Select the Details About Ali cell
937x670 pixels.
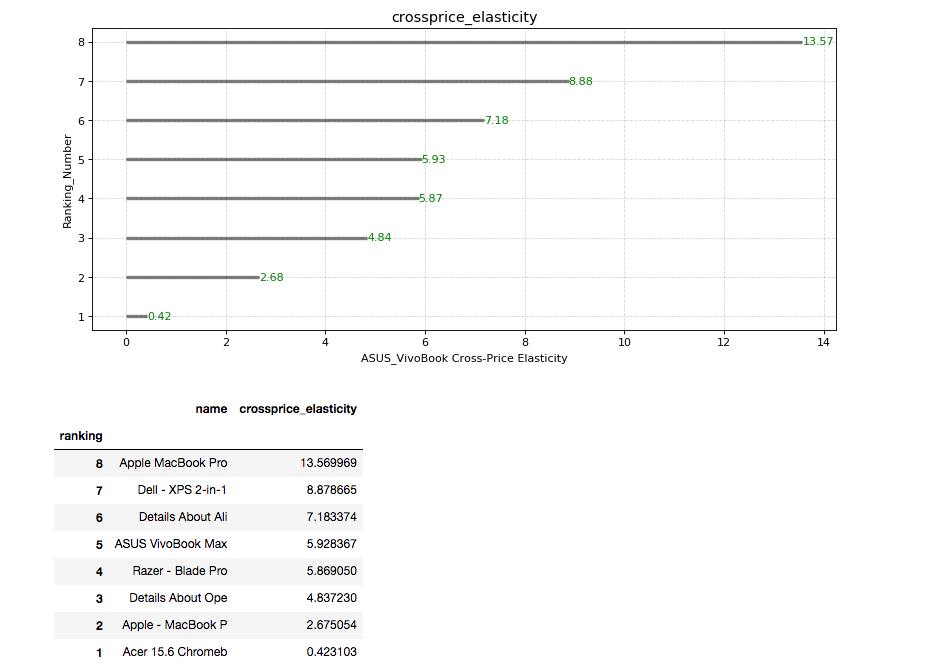[x=183, y=516]
